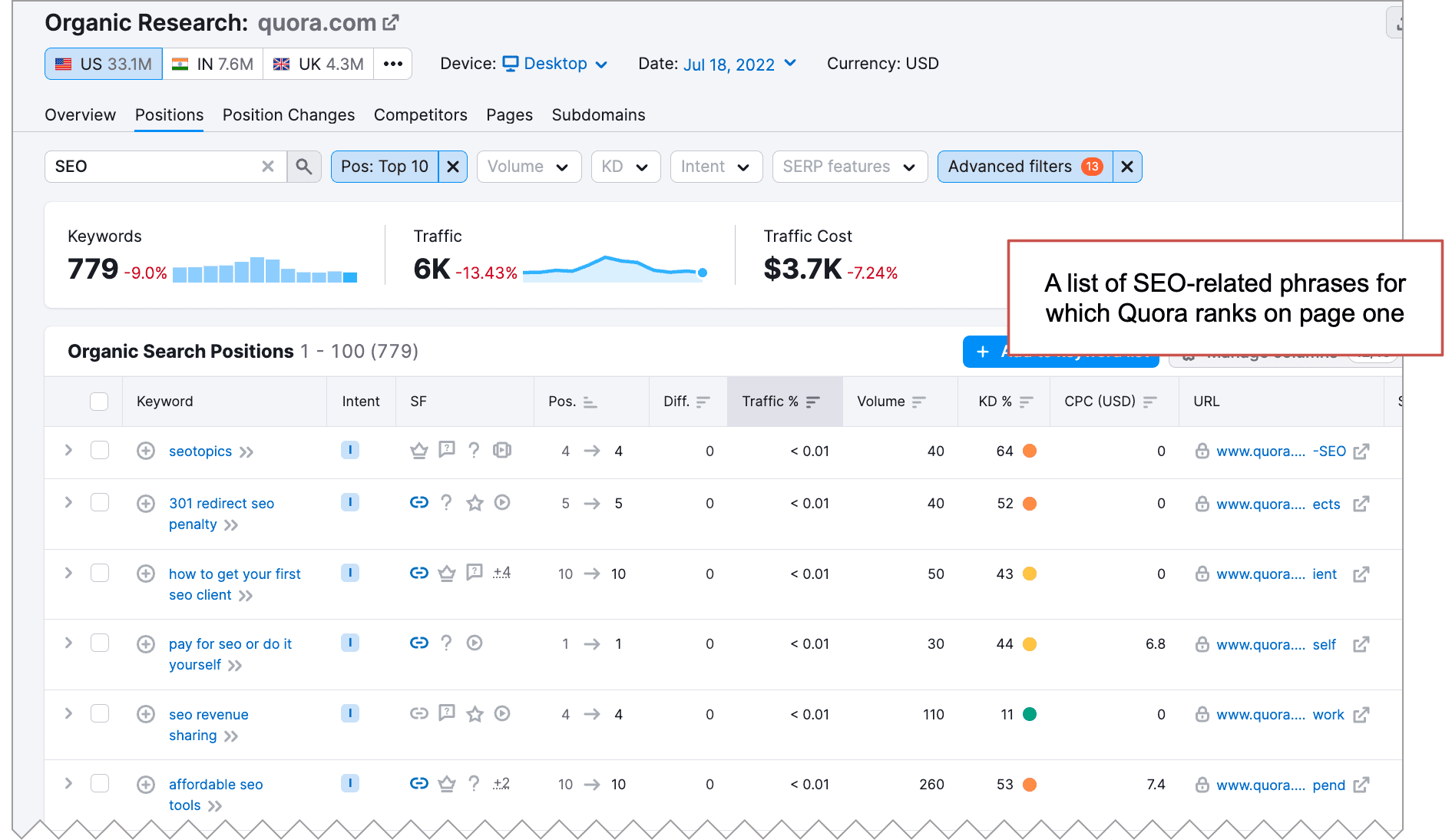The width and height of the screenshot is (1452, 840).
Task: Open the Intent filter dropdown
Action: (716, 167)
